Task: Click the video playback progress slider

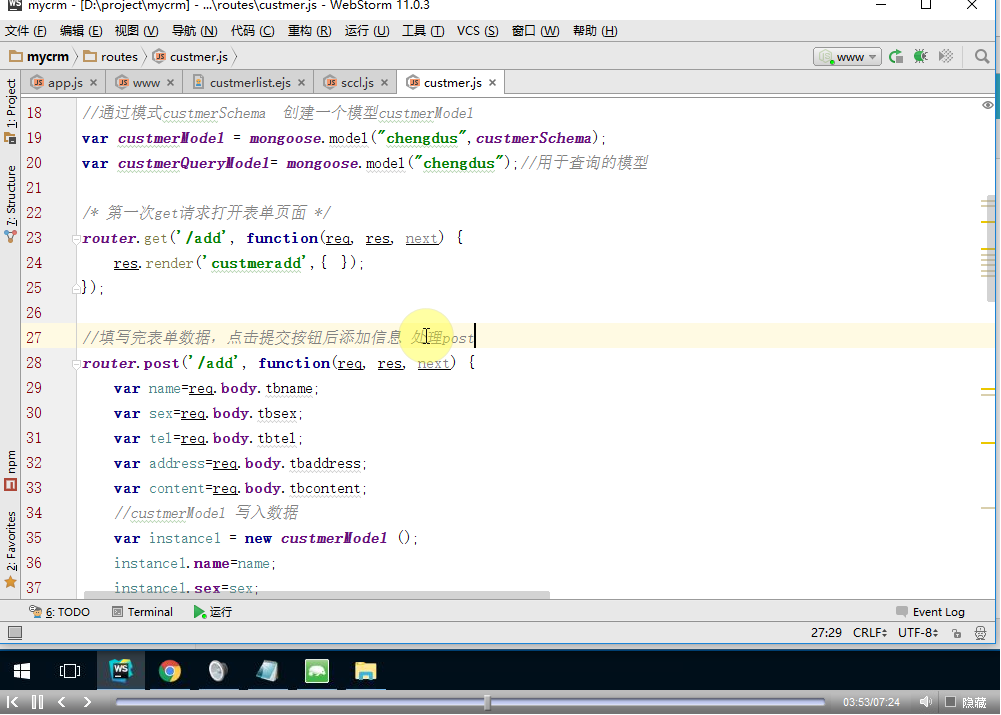Action: point(488,701)
